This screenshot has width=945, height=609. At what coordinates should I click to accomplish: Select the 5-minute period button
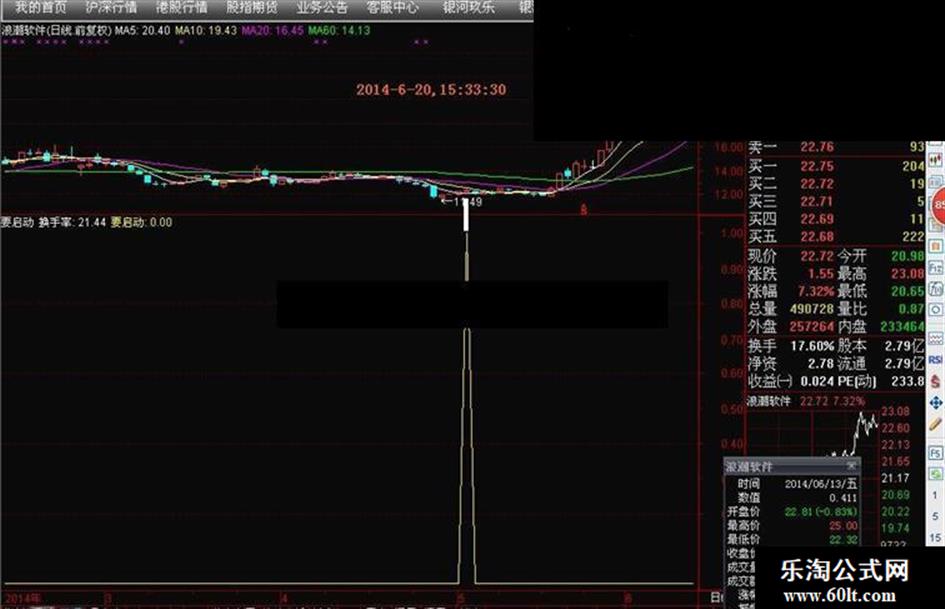click(x=935, y=517)
